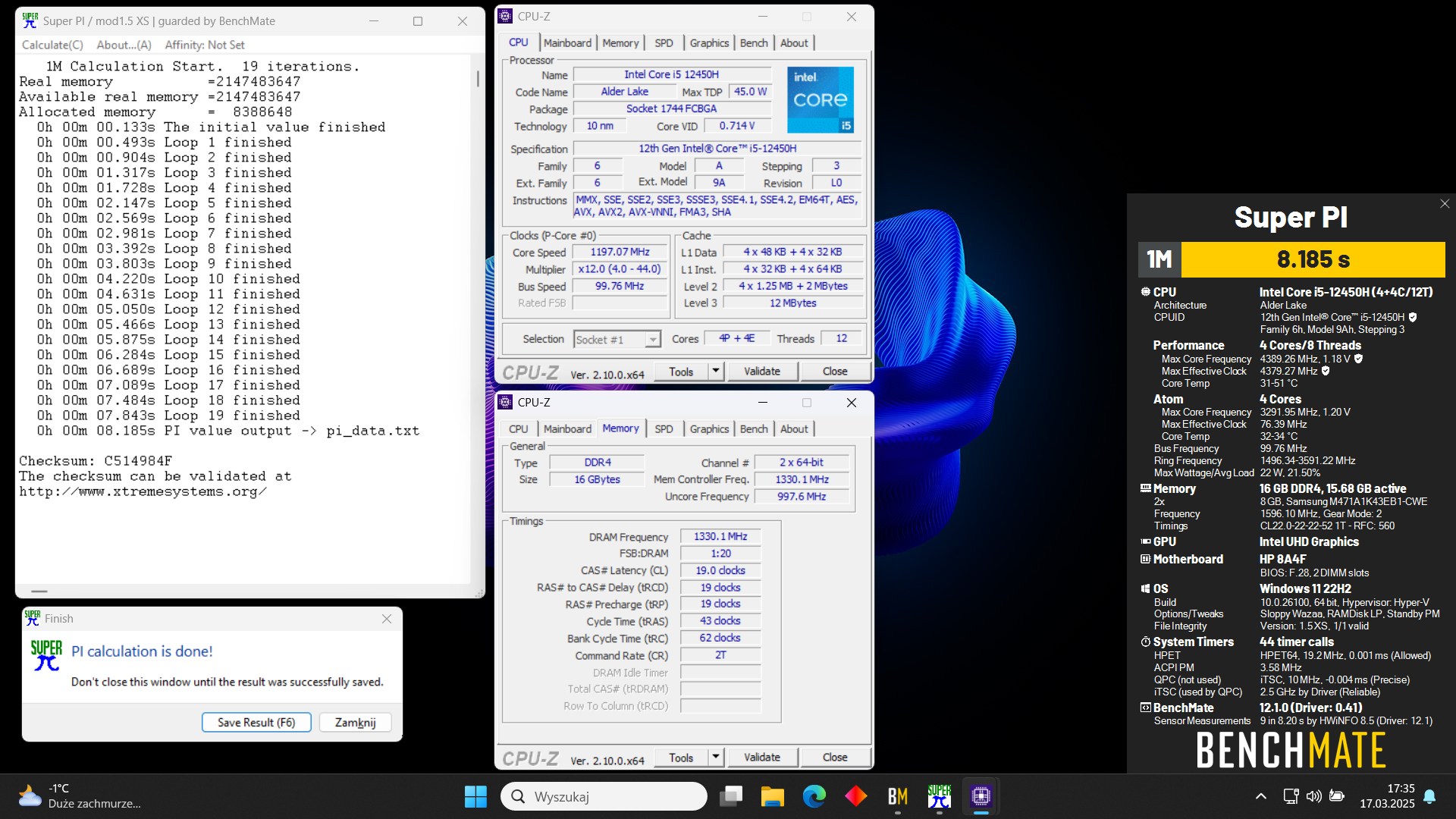Switch to CPU-Z taskbar icon
This screenshot has height=819, width=1456.
pos(981,796)
